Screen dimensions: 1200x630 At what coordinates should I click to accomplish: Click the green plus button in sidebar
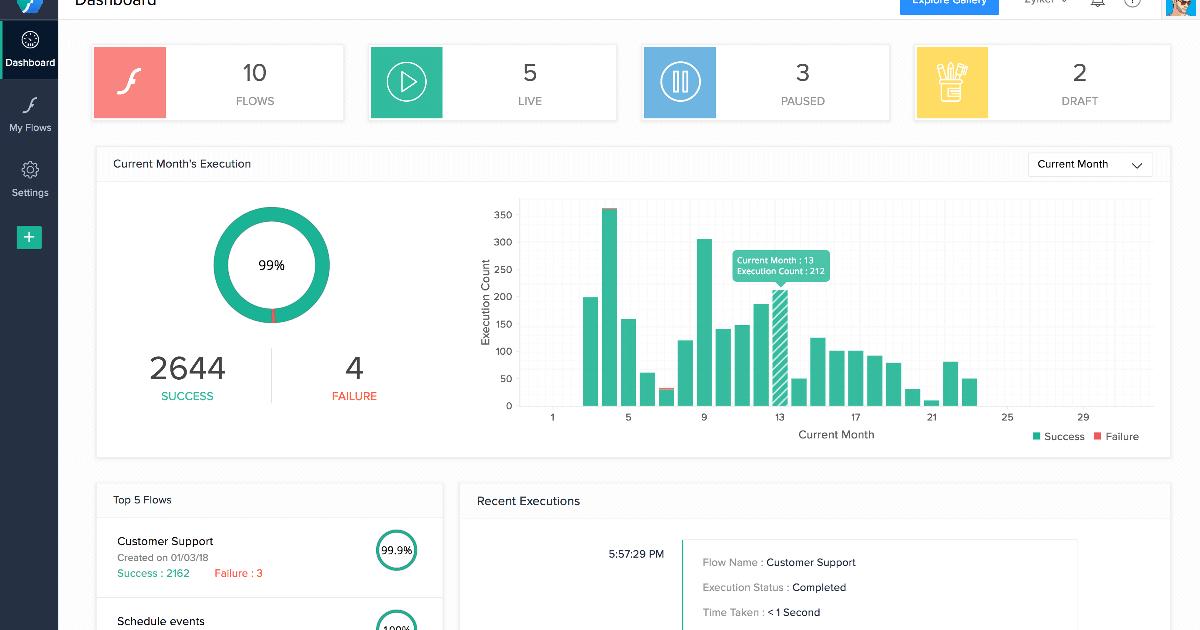(x=29, y=237)
